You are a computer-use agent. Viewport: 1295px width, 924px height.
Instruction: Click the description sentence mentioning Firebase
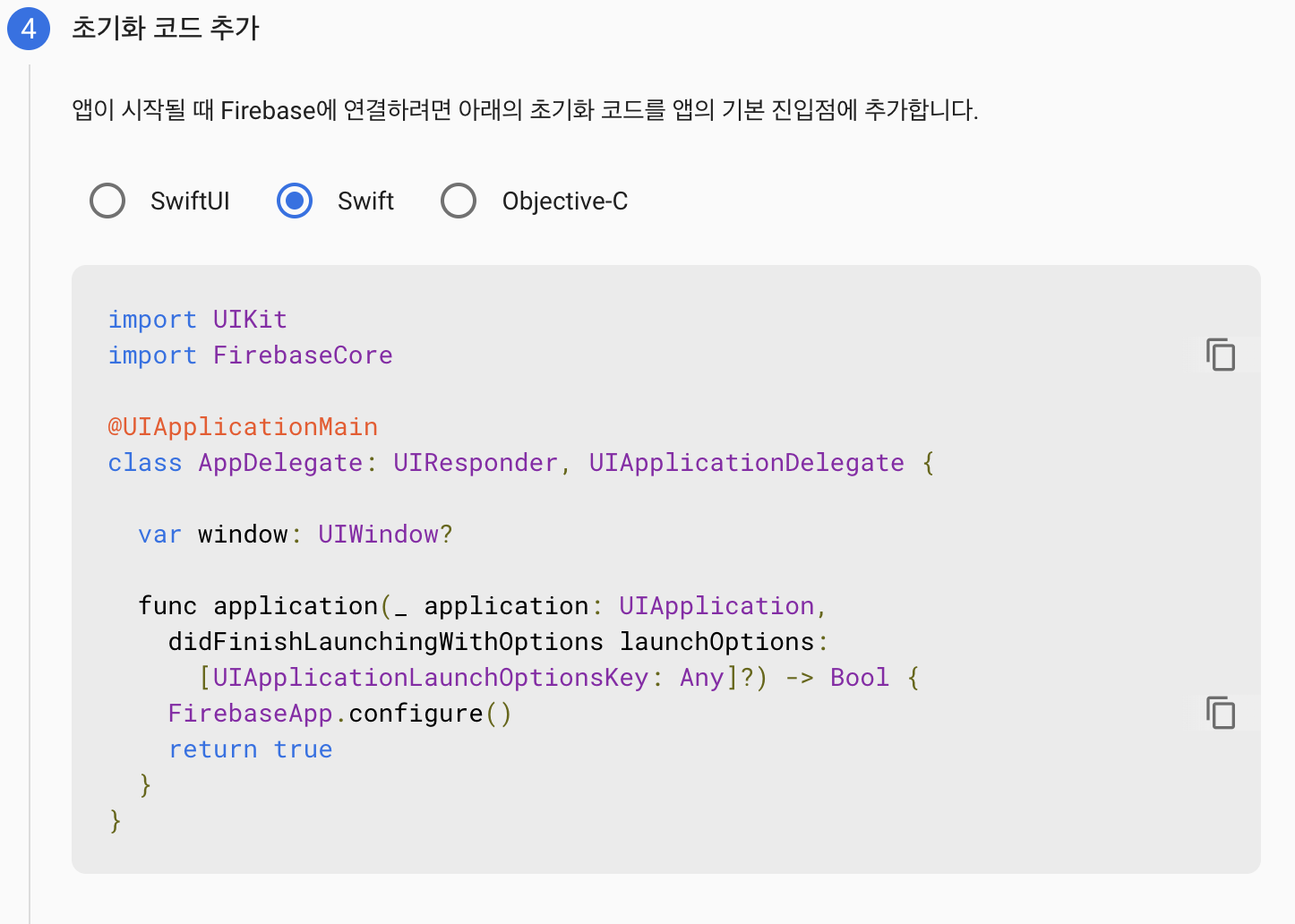pyautogui.click(x=525, y=110)
